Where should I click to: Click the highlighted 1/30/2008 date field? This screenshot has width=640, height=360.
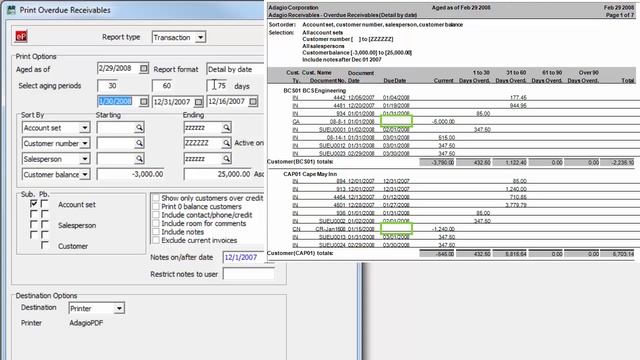118,101
